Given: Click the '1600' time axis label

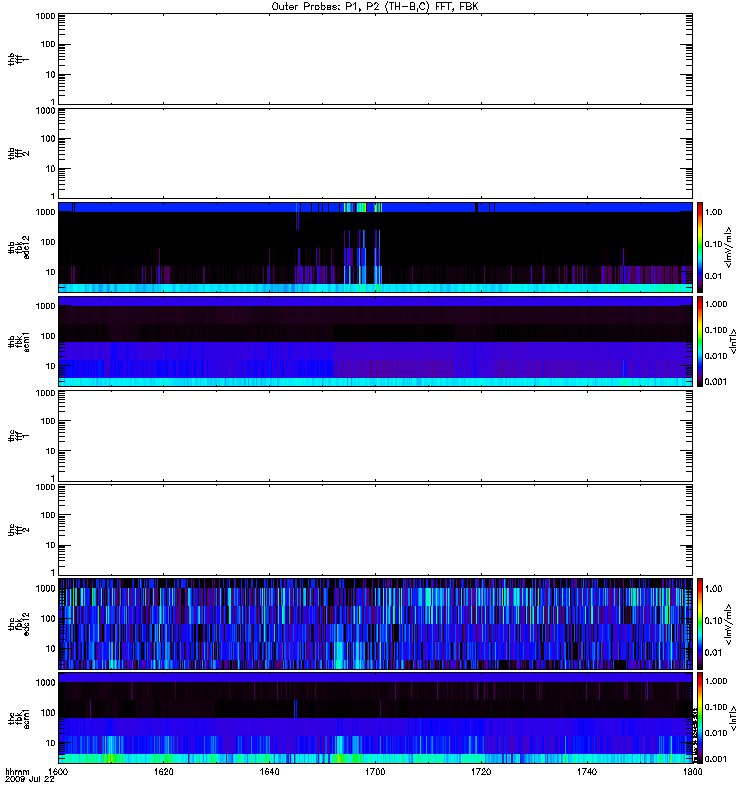Looking at the screenshot, I should 58,771.
